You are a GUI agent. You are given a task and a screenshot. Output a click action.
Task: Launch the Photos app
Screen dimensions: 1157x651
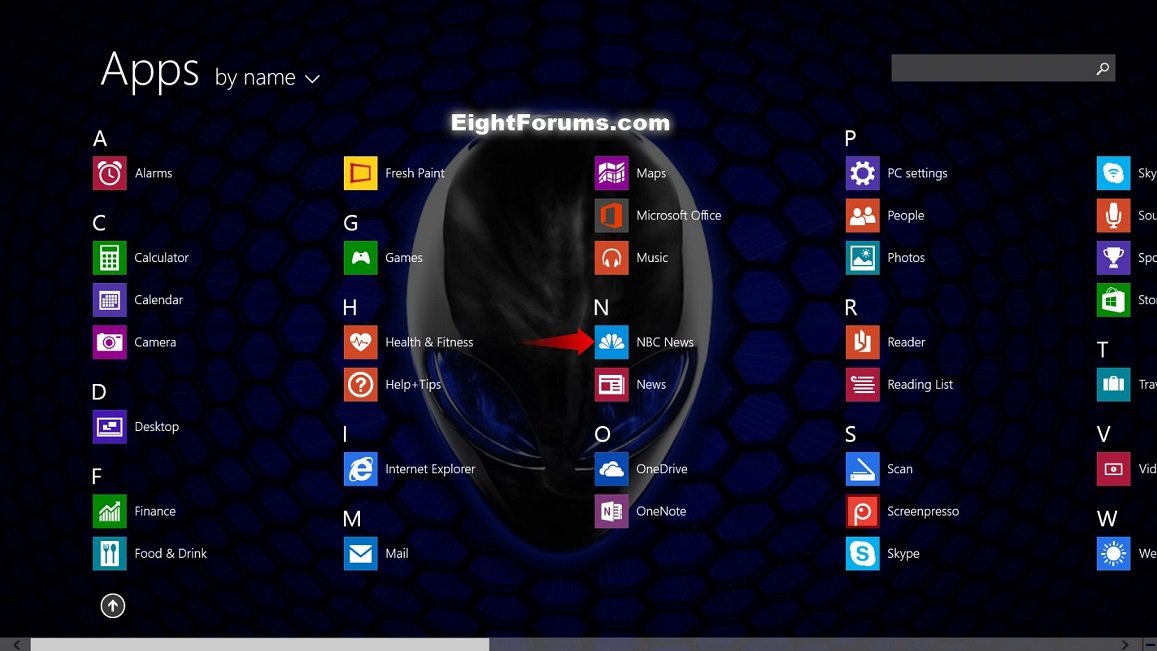click(863, 258)
